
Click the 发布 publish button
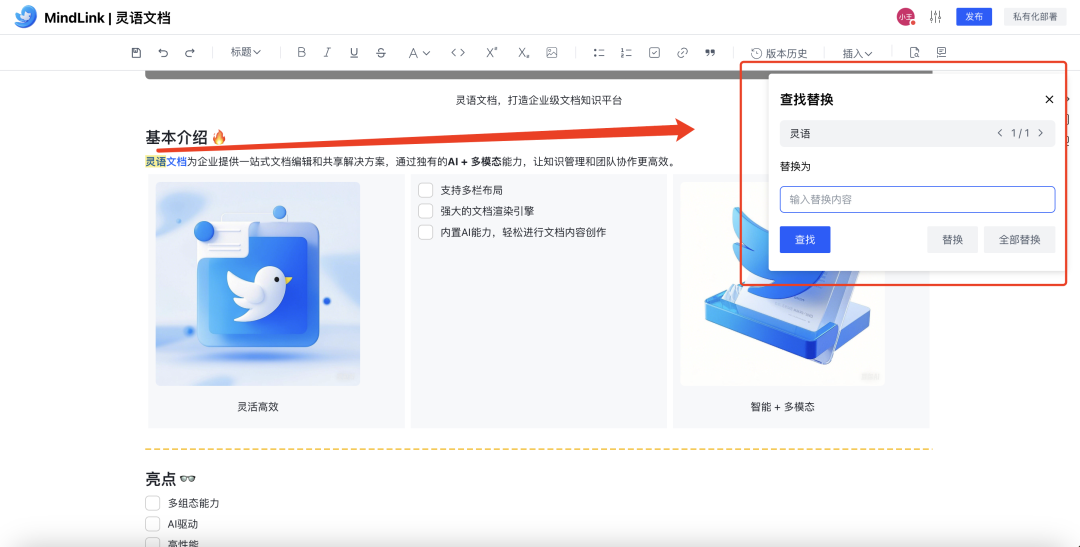pos(974,17)
